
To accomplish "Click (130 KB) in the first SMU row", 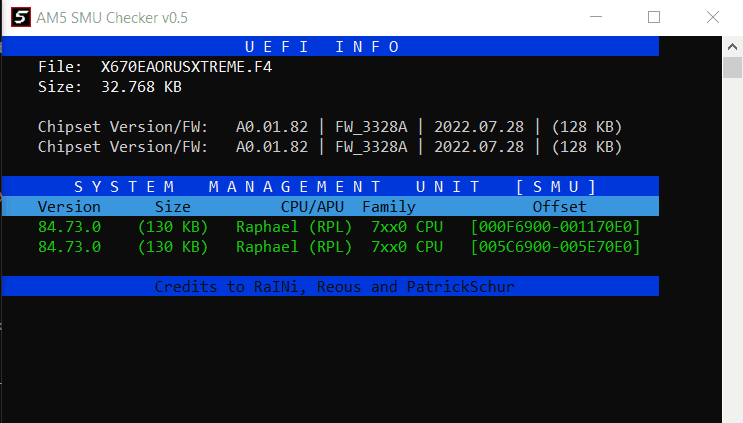I will click(172, 227).
